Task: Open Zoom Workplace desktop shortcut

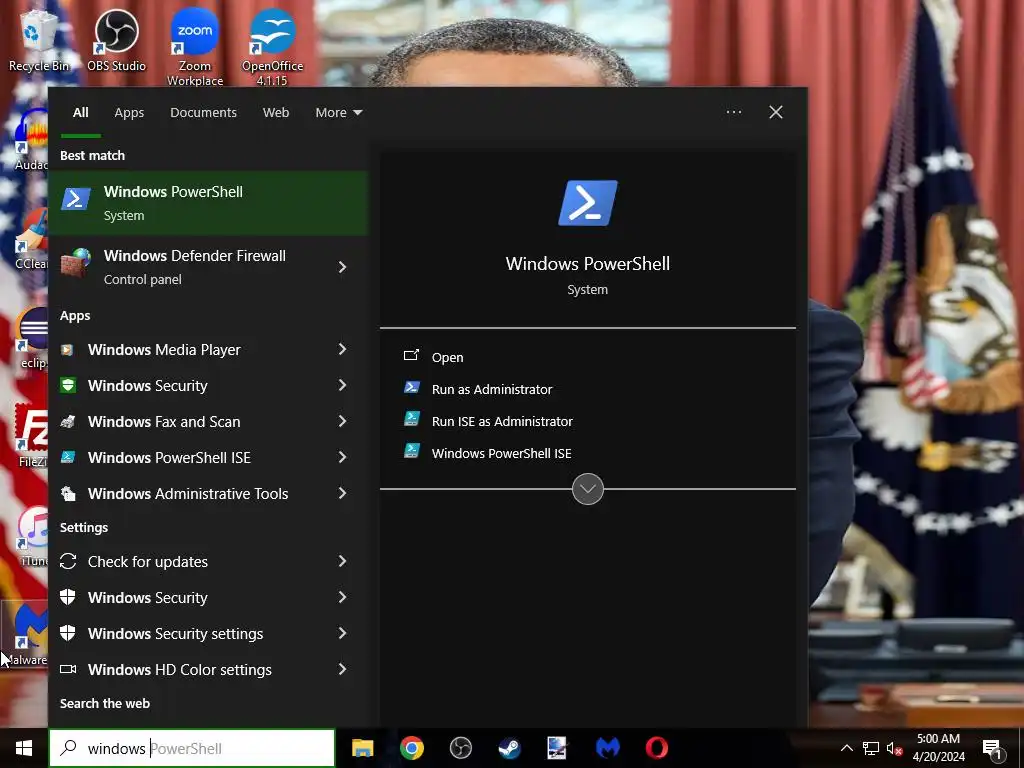Action: pyautogui.click(x=195, y=48)
